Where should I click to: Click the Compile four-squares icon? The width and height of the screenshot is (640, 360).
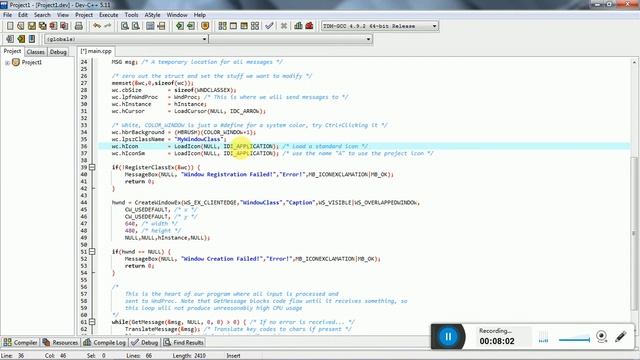(x=222, y=26)
